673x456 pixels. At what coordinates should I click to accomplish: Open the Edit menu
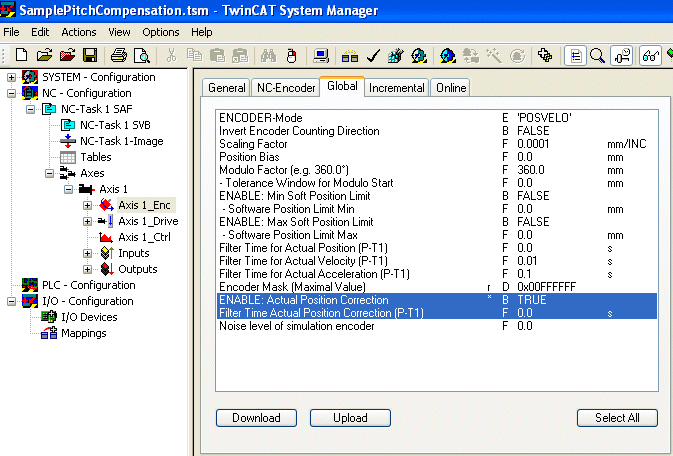pyautogui.click(x=40, y=32)
